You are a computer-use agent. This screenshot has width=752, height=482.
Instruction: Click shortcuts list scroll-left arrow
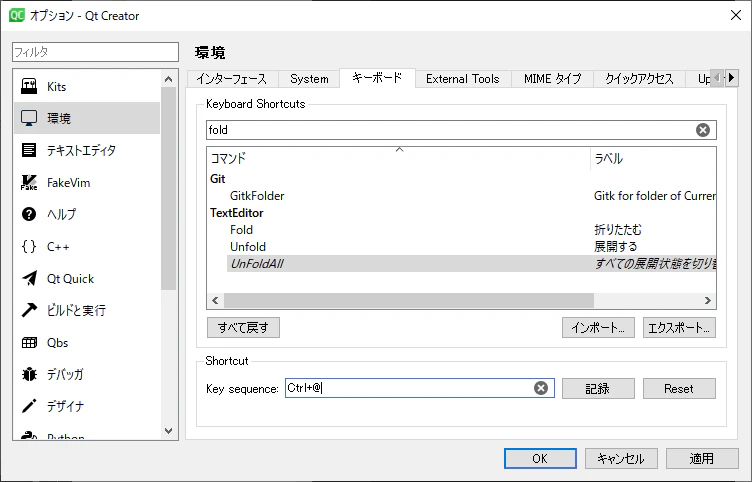pos(215,301)
